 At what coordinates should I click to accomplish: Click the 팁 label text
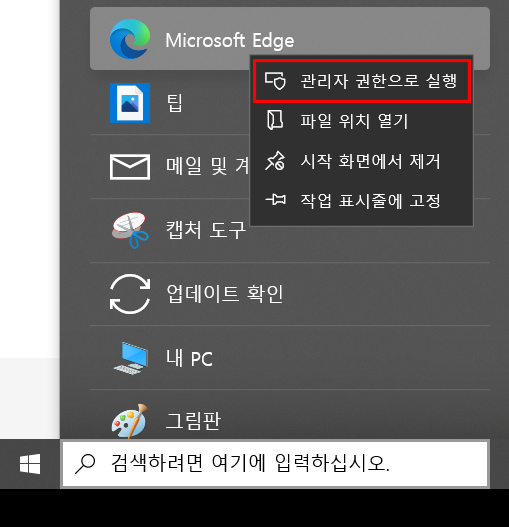point(175,103)
